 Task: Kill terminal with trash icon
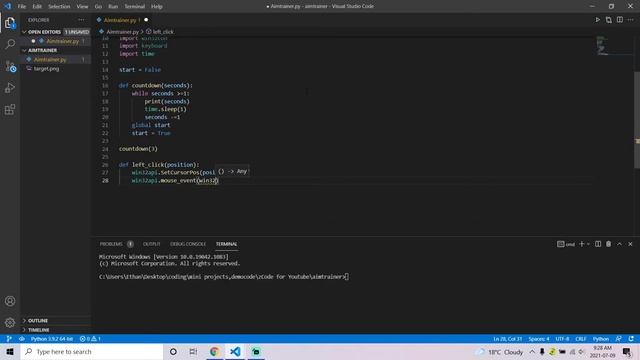(x=609, y=244)
